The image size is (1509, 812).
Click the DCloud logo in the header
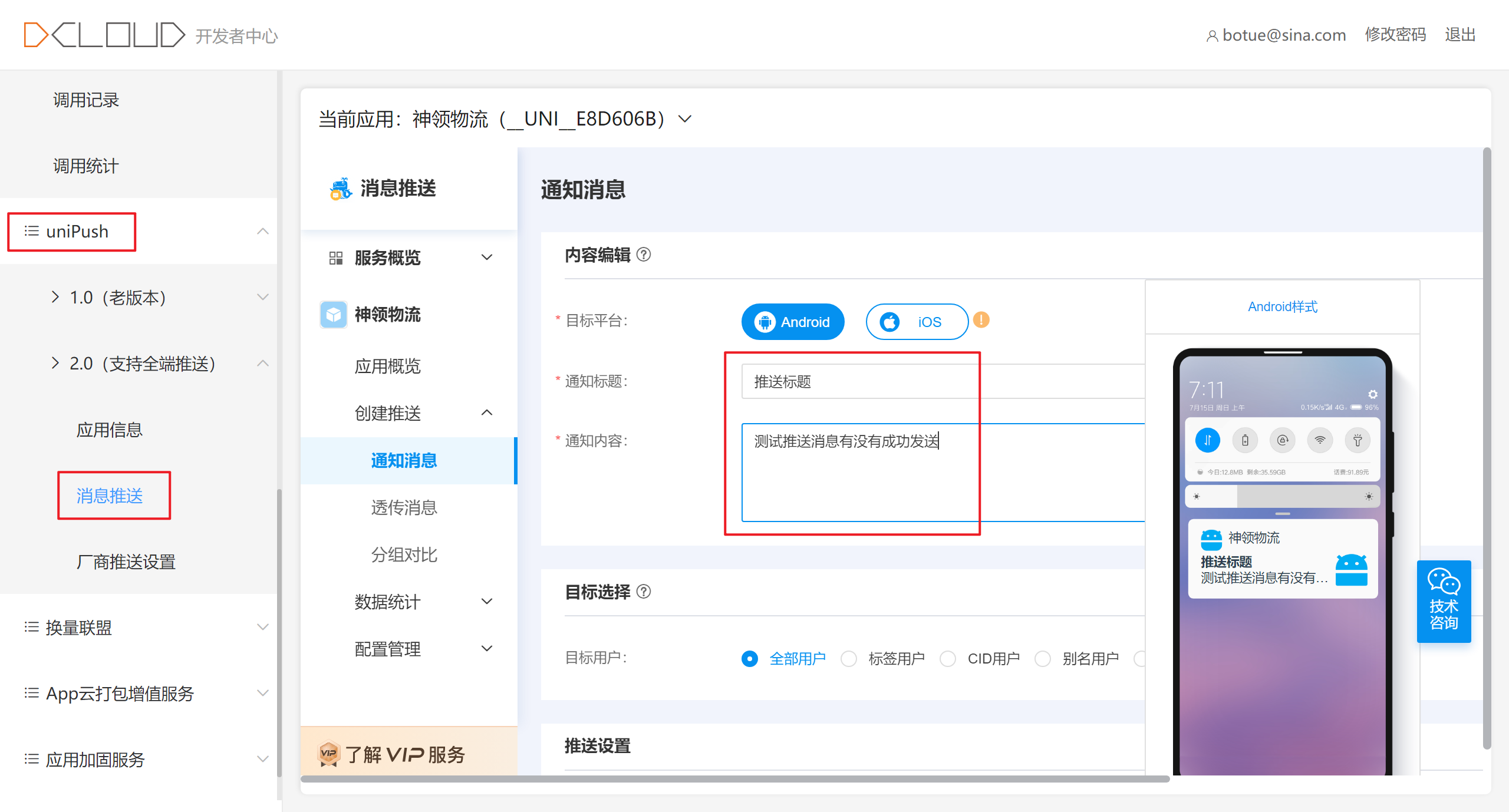104,35
